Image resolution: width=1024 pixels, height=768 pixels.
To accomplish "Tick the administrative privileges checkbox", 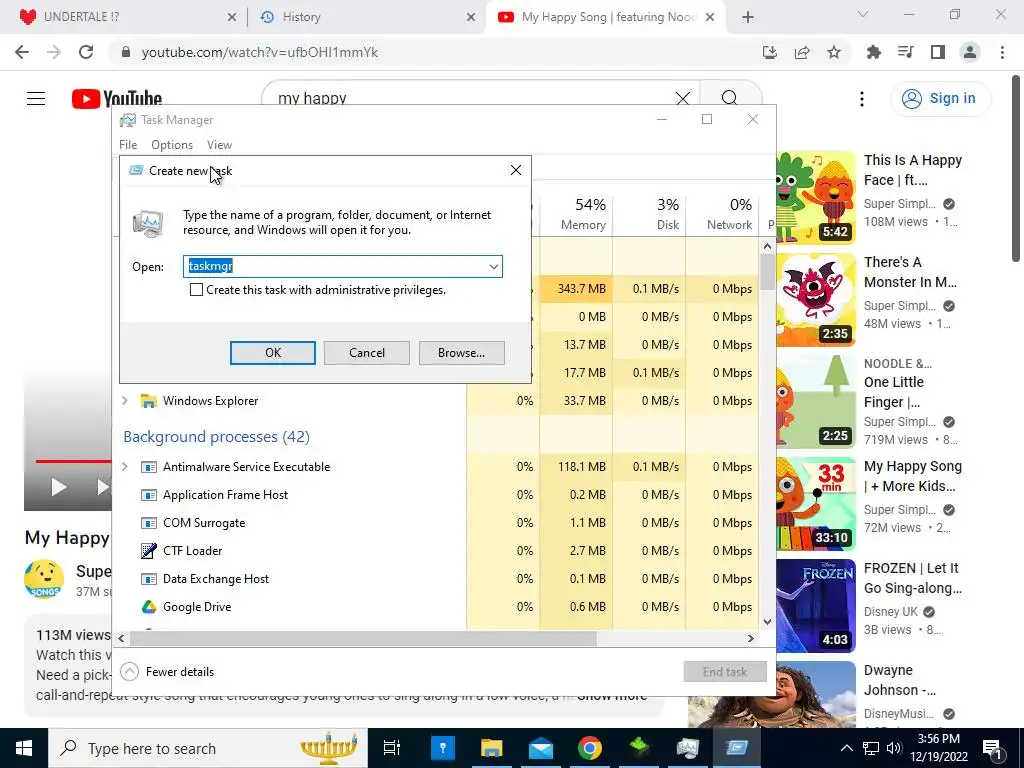I will [x=196, y=289].
